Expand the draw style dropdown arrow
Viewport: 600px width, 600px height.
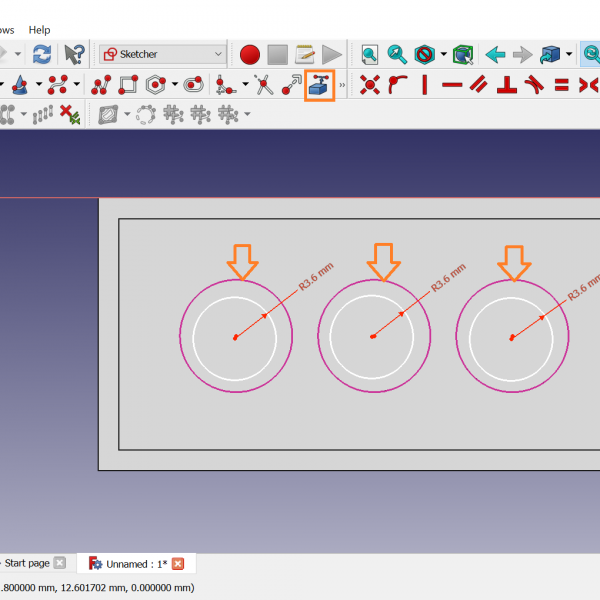coord(444,54)
